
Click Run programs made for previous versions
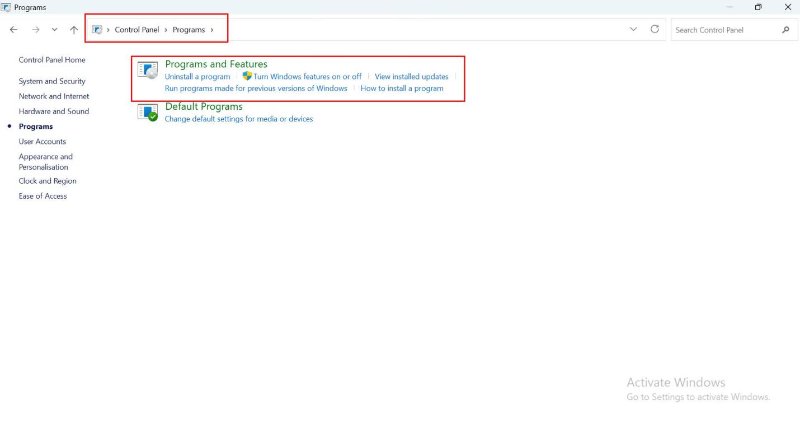(256, 88)
